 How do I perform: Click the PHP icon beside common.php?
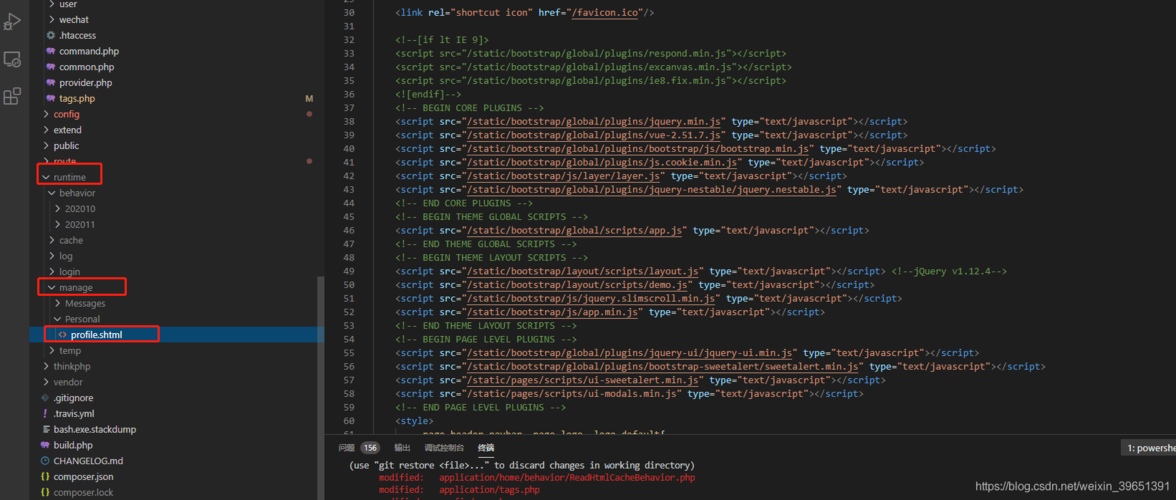(50, 67)
